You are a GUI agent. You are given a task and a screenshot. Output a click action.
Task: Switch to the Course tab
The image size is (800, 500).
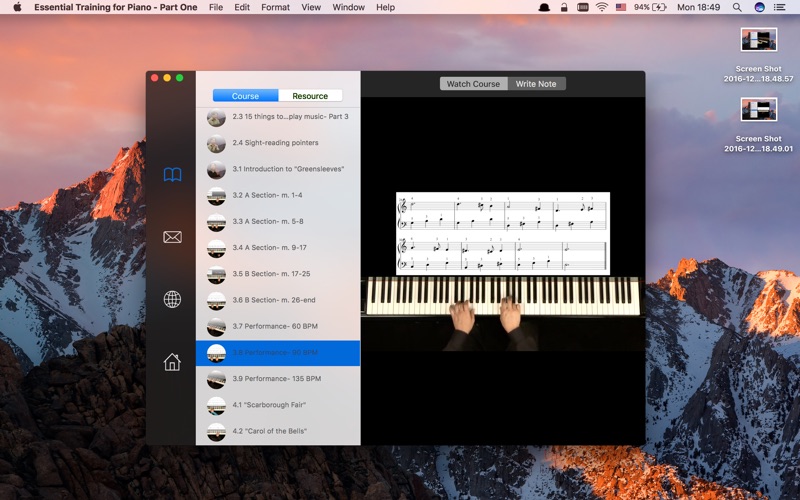[245, 95]
